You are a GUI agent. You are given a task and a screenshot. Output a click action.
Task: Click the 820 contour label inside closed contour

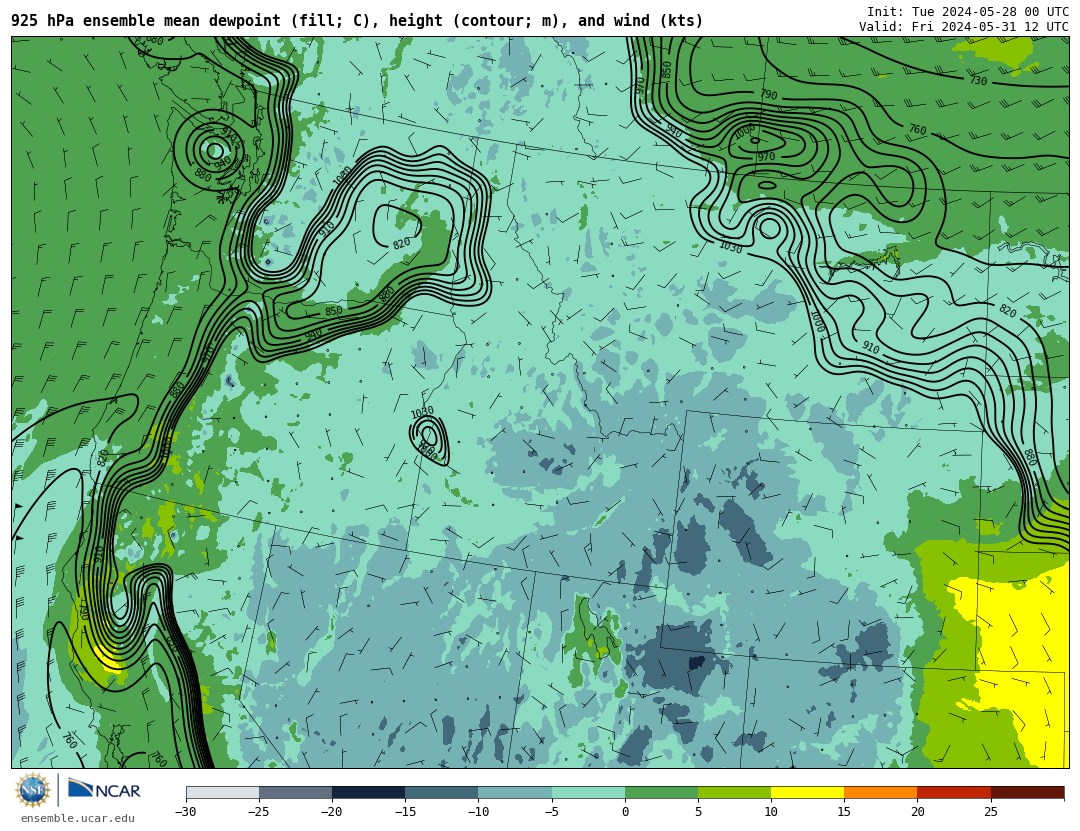[402, 243]
